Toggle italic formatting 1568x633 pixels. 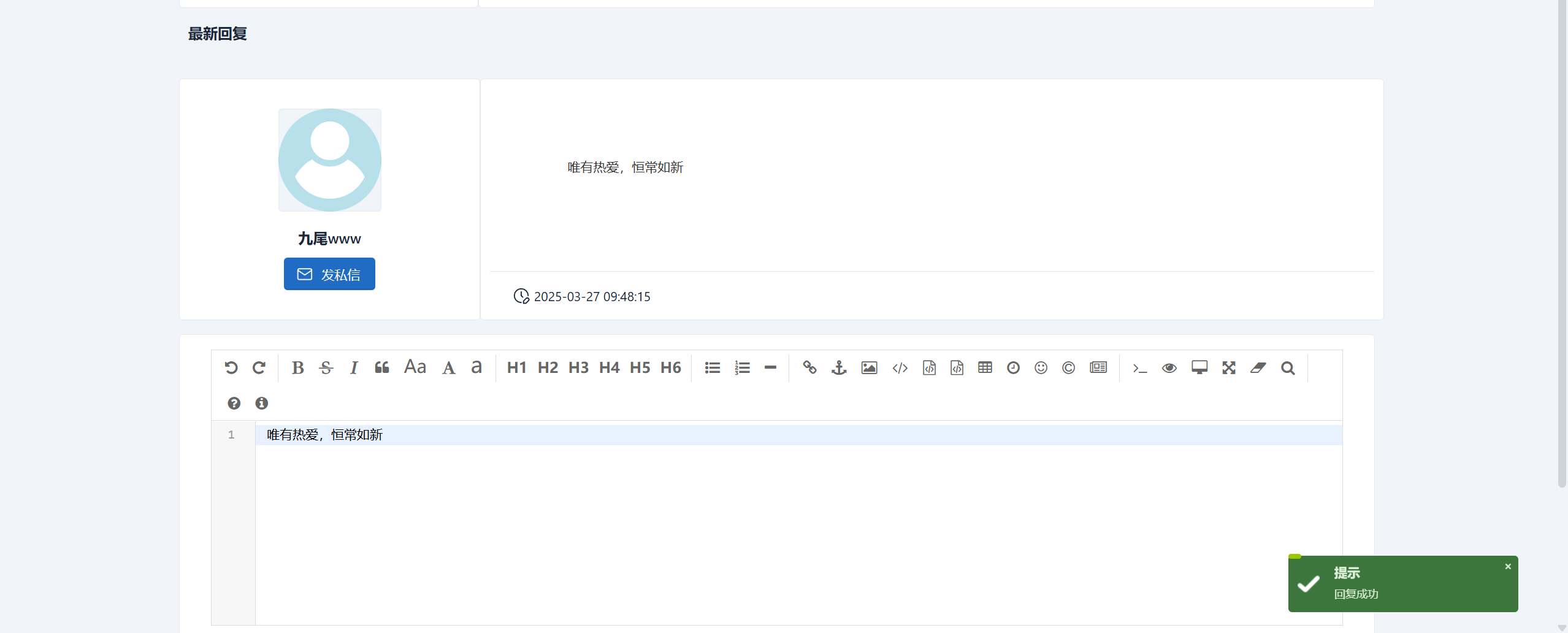354,367
